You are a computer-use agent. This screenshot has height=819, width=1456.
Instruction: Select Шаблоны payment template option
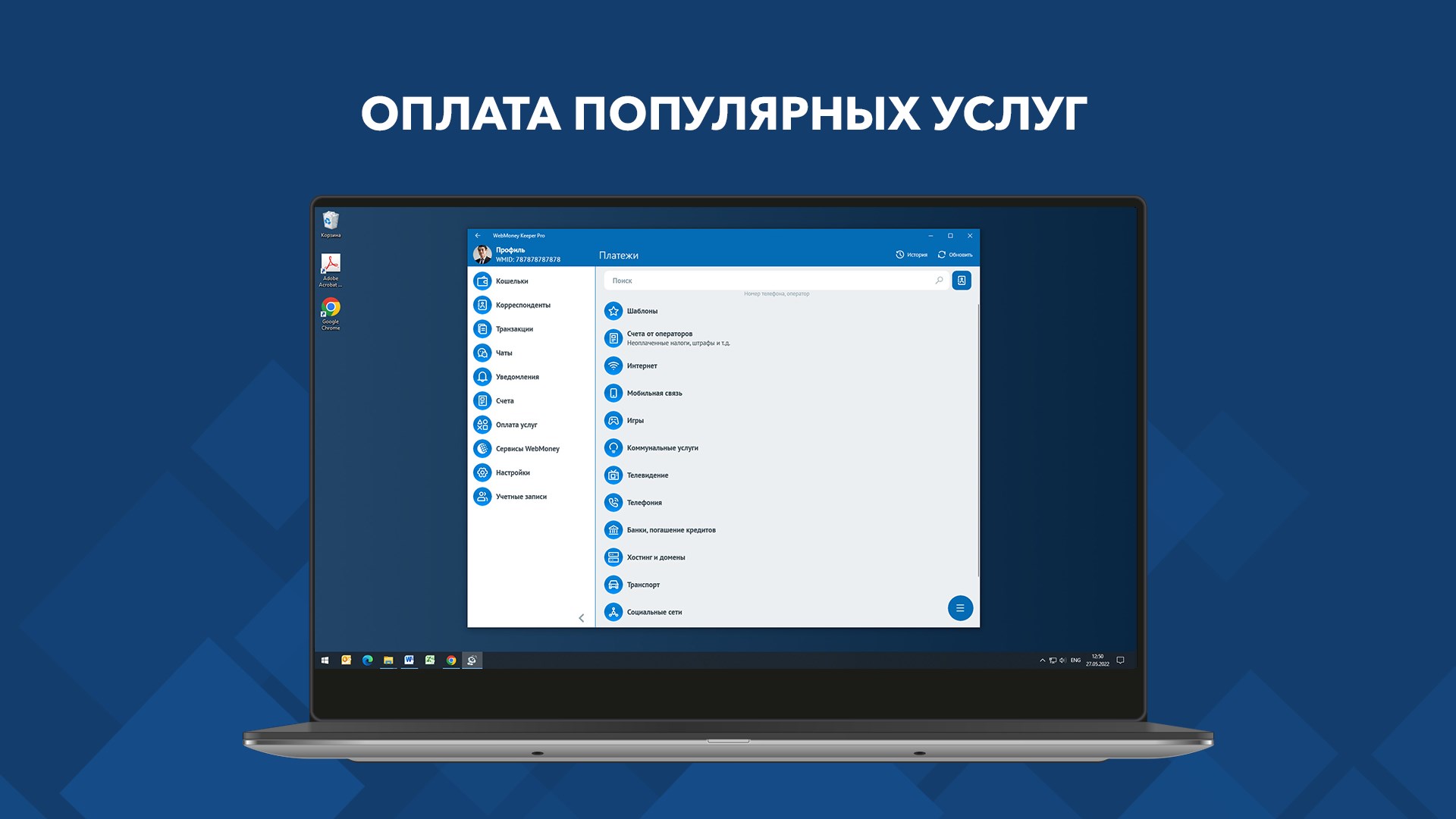[x=641, y=311]
